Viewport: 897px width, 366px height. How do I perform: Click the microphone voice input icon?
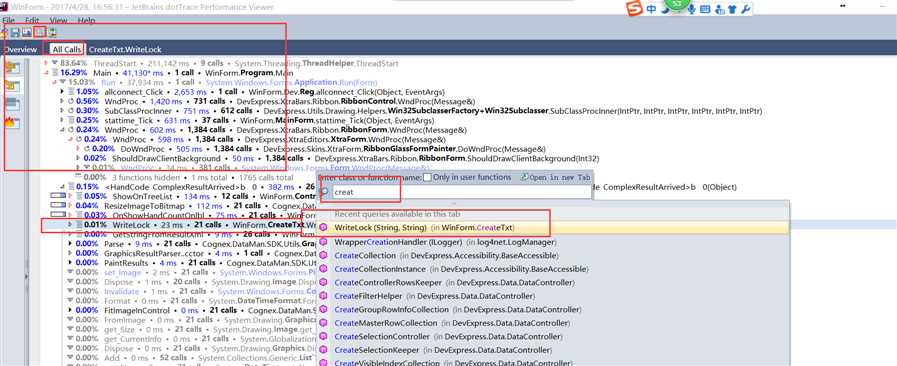692,10
